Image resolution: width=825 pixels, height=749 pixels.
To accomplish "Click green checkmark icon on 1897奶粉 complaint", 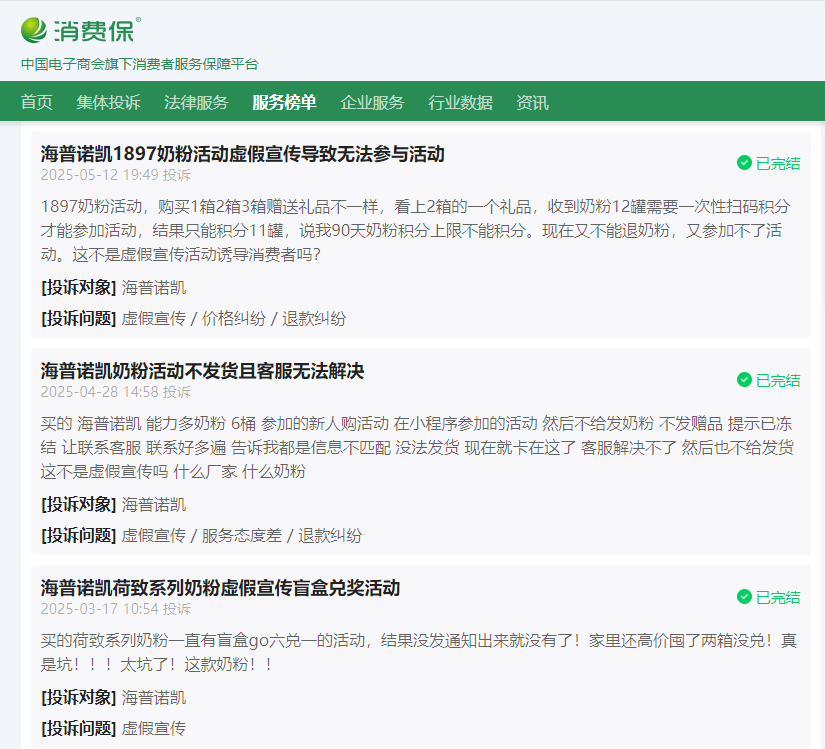I will click(x=744, y=163).
